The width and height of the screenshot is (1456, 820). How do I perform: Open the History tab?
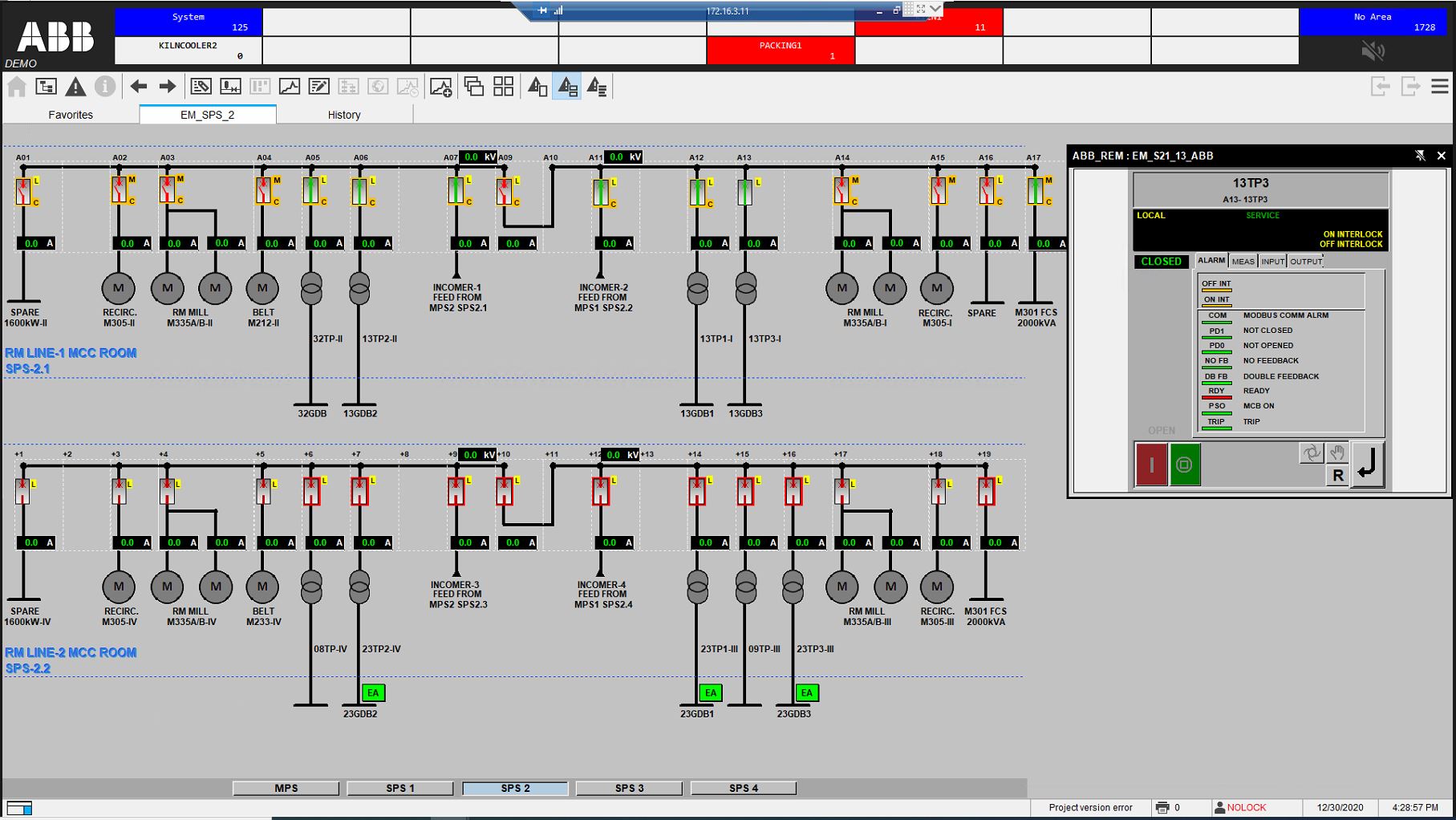pos(344,115)
